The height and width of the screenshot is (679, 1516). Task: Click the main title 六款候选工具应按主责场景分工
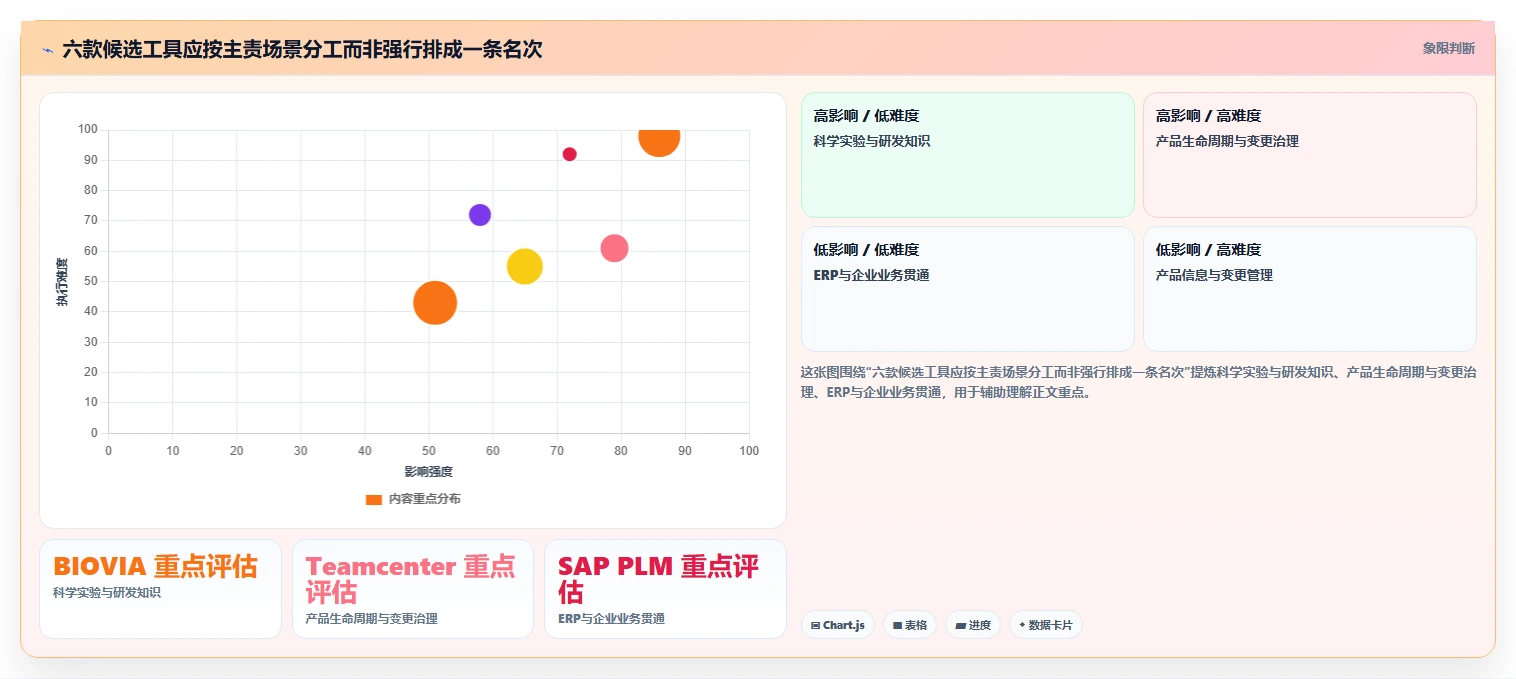pos(302,49)
